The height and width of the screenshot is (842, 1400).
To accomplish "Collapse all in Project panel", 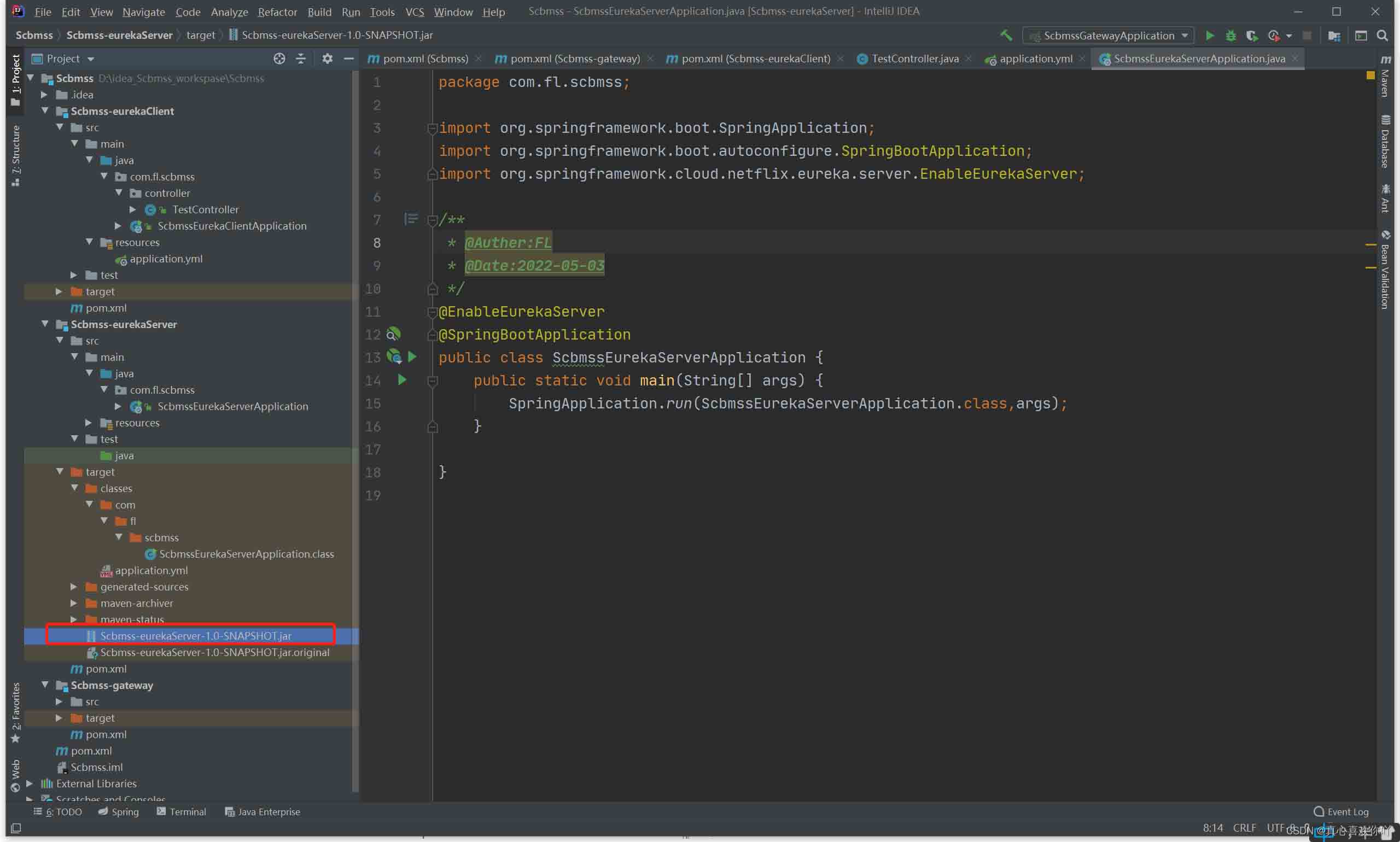I will pos(301,59).
